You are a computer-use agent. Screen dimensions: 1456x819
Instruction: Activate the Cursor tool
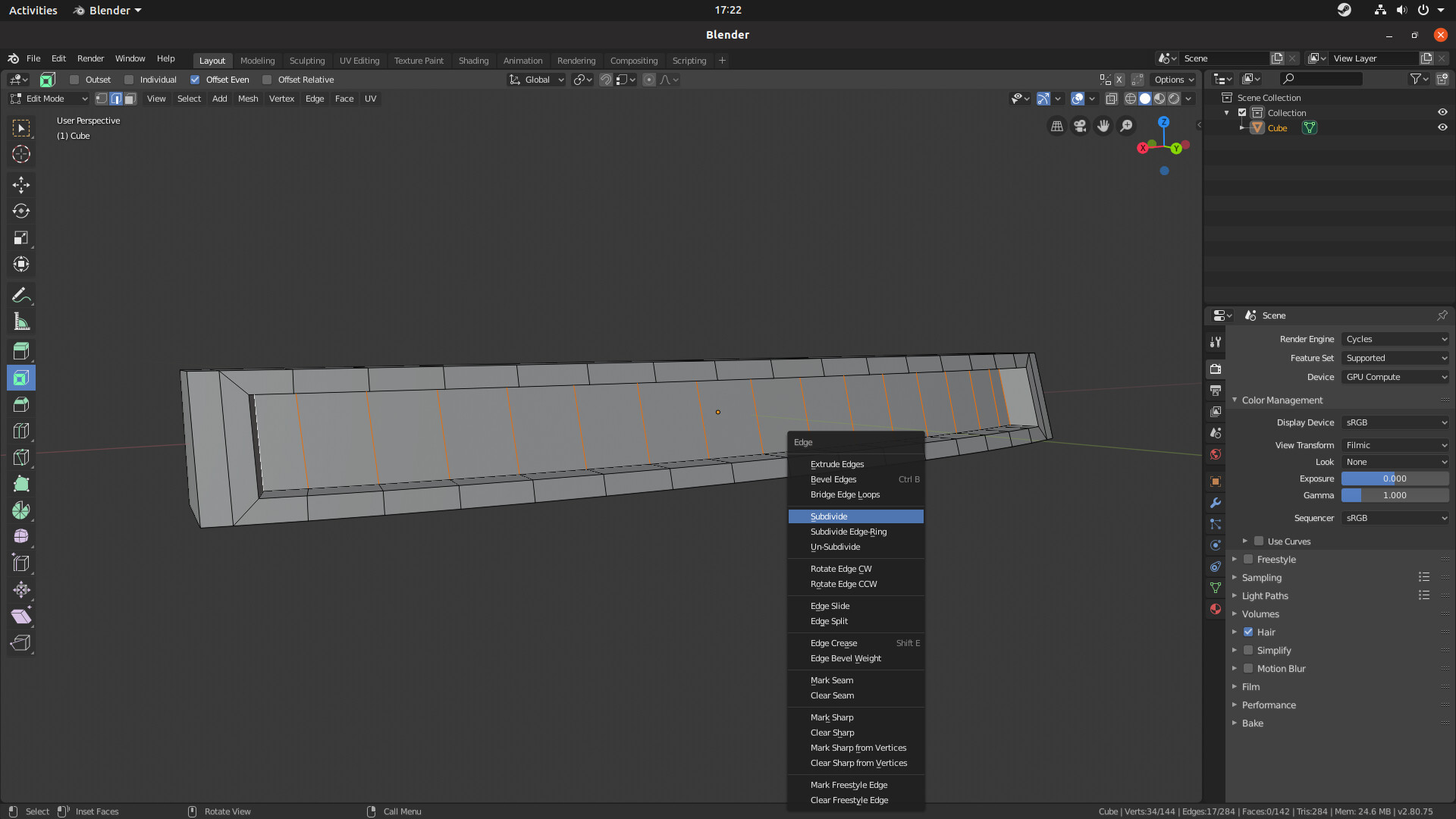click(21, 155)
